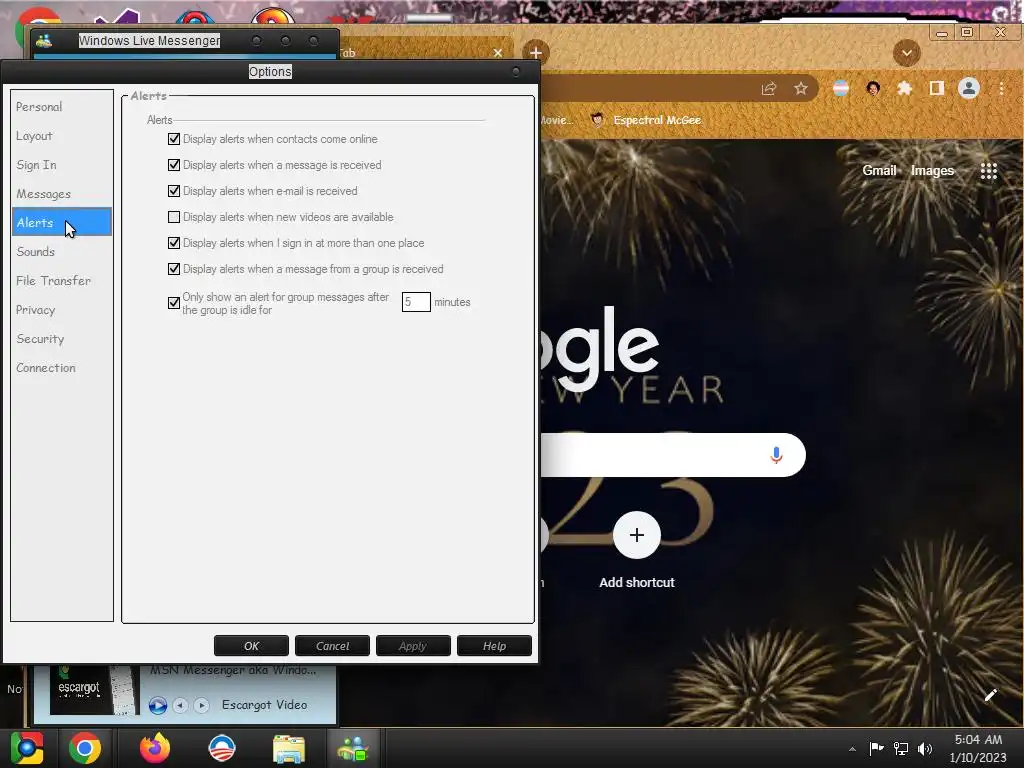Open the Layout options category
The height and width of the screenshot is (768, 1024).
click(x=61, y=136)
